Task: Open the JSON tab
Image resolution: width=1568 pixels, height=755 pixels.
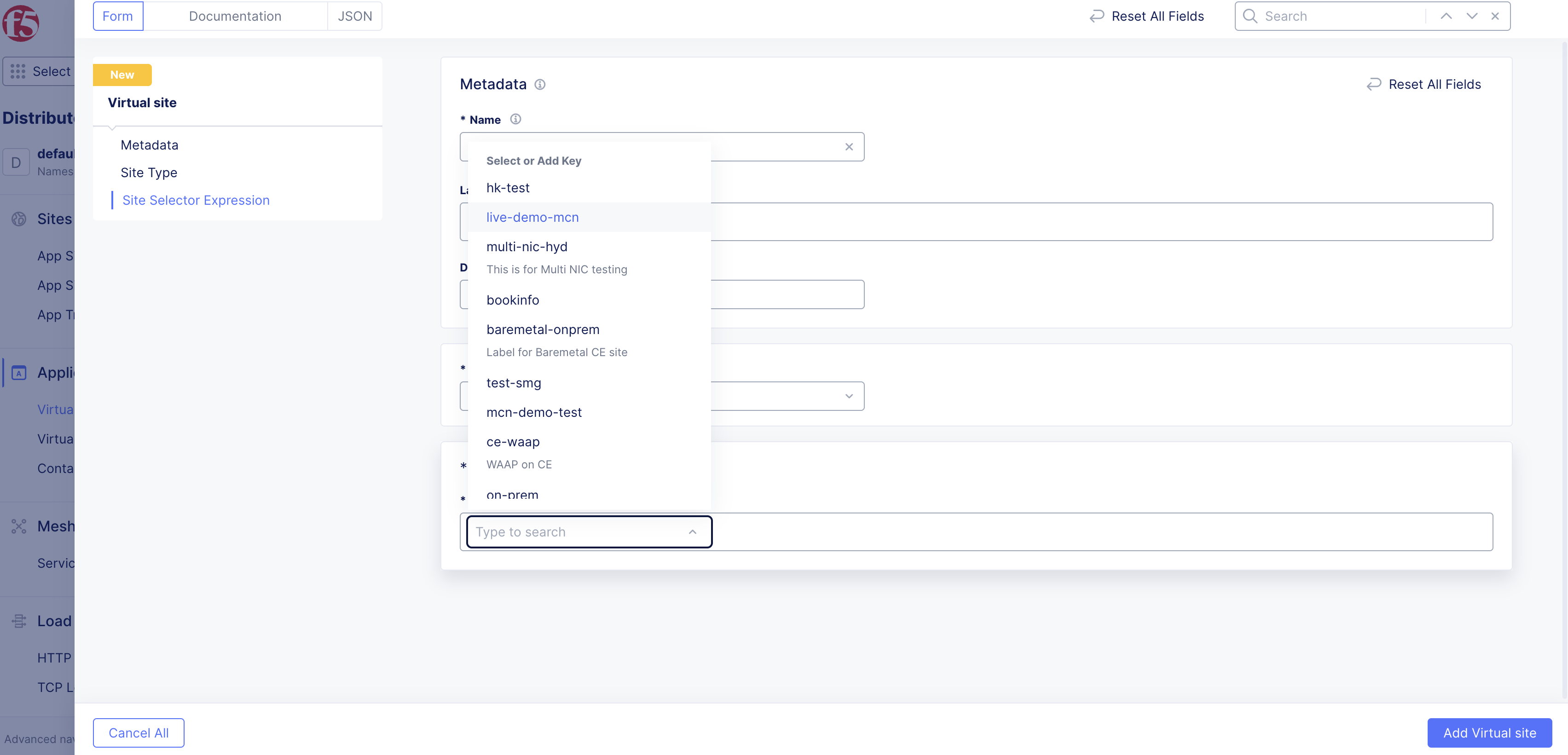Action: pos(354,16)
